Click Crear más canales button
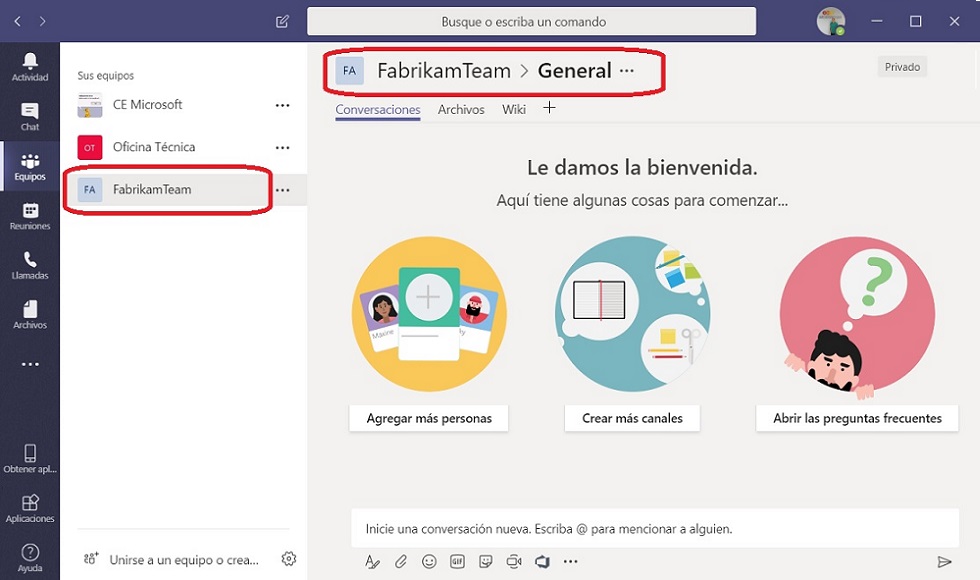The width and height of the screenshot is (980, 580). pos(632,418)
